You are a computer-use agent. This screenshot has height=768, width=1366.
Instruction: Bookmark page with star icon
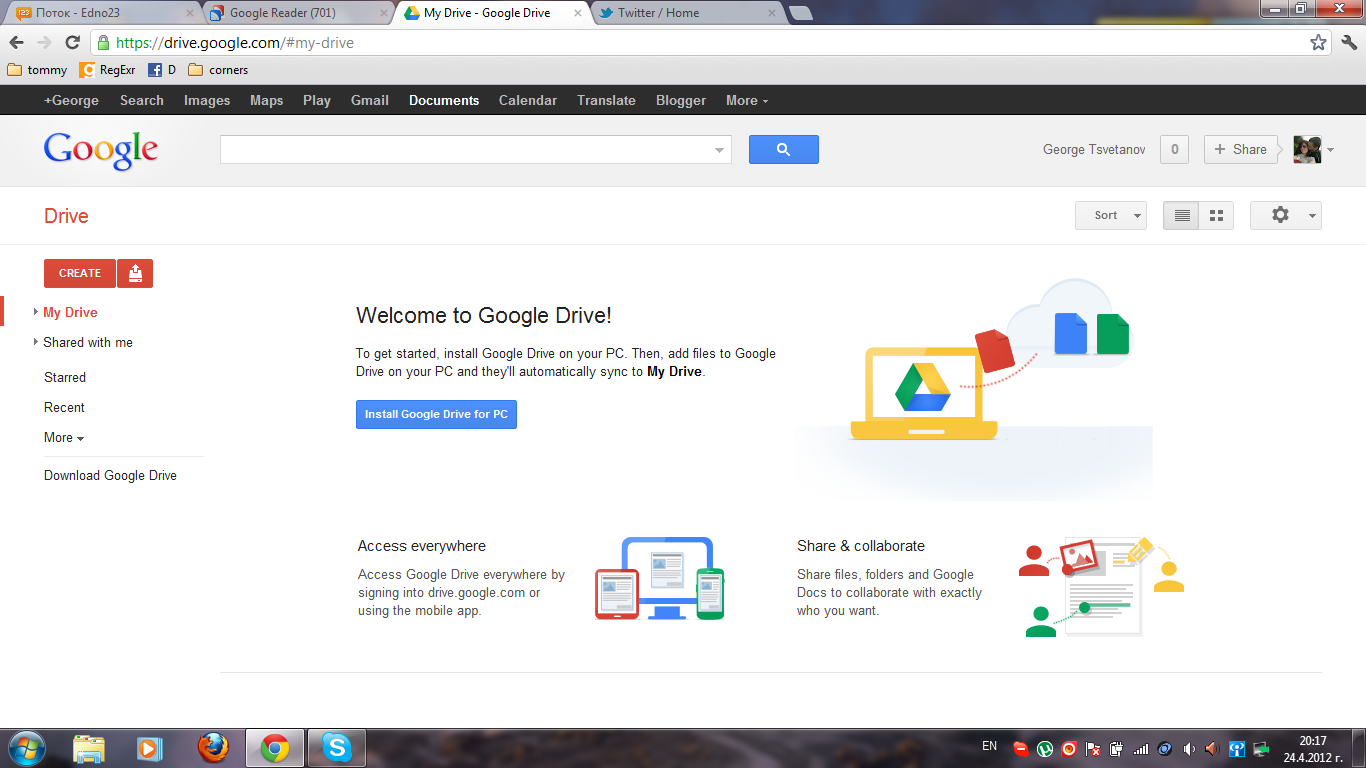click(x=1318, y=42)
